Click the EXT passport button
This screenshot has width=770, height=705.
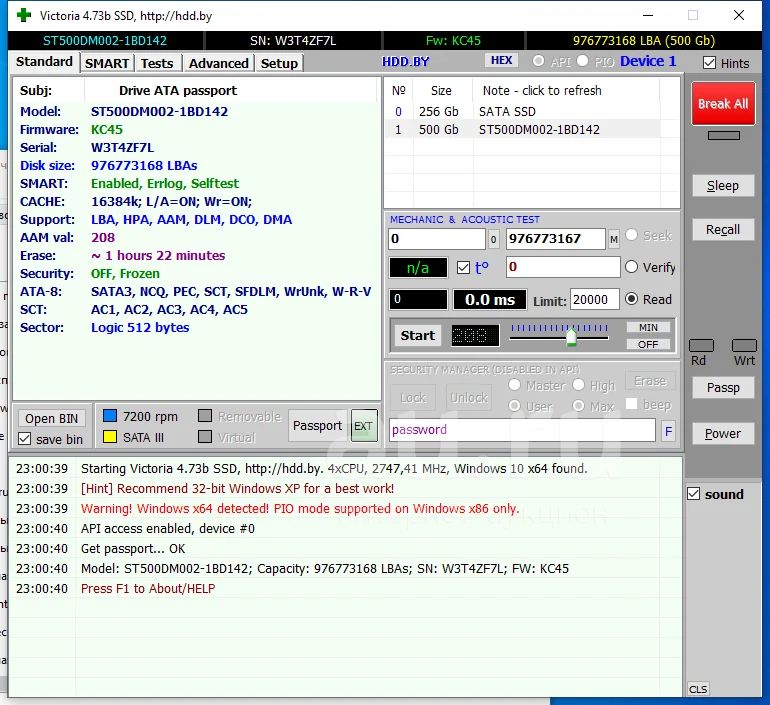364,426
